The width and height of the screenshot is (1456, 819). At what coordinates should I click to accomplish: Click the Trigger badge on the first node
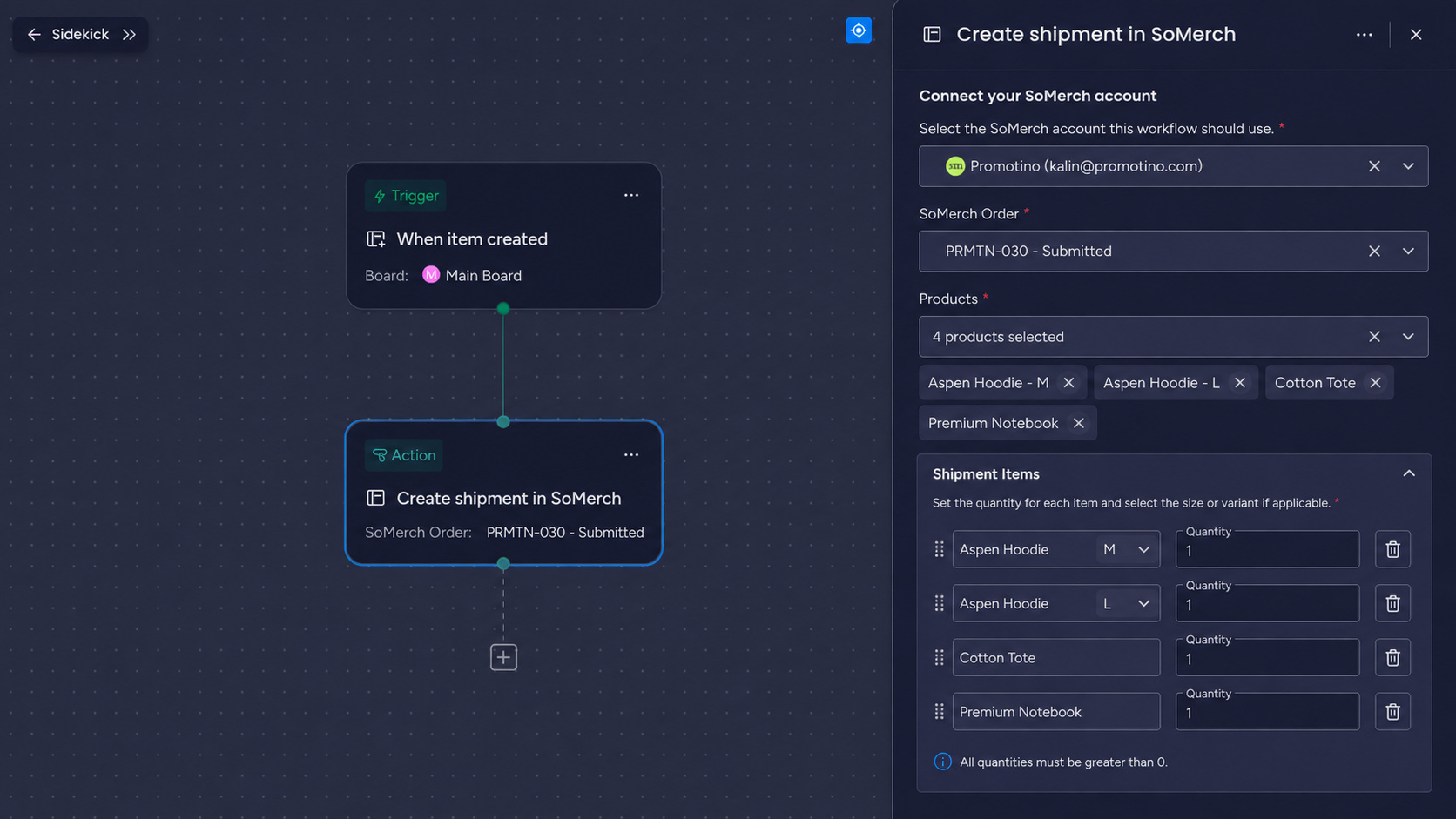click(x=406, y=196)
